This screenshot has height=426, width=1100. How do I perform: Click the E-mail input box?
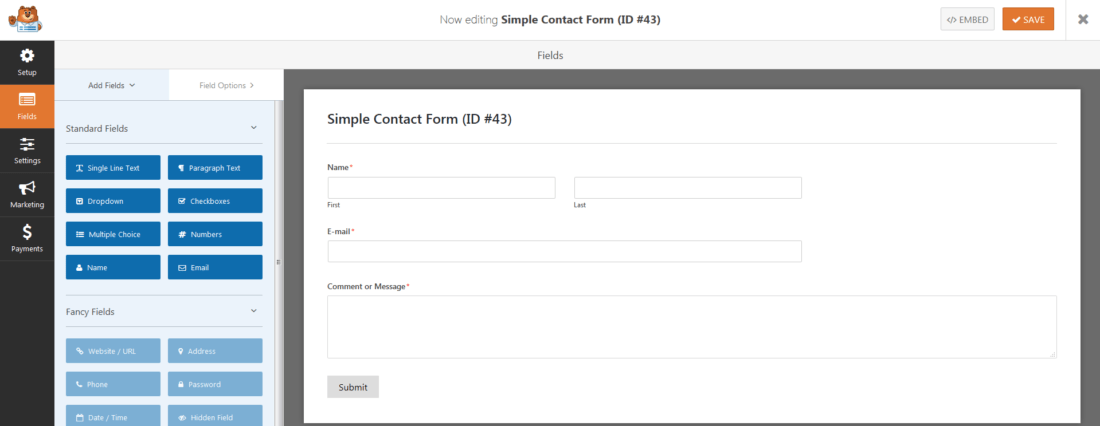564,251
